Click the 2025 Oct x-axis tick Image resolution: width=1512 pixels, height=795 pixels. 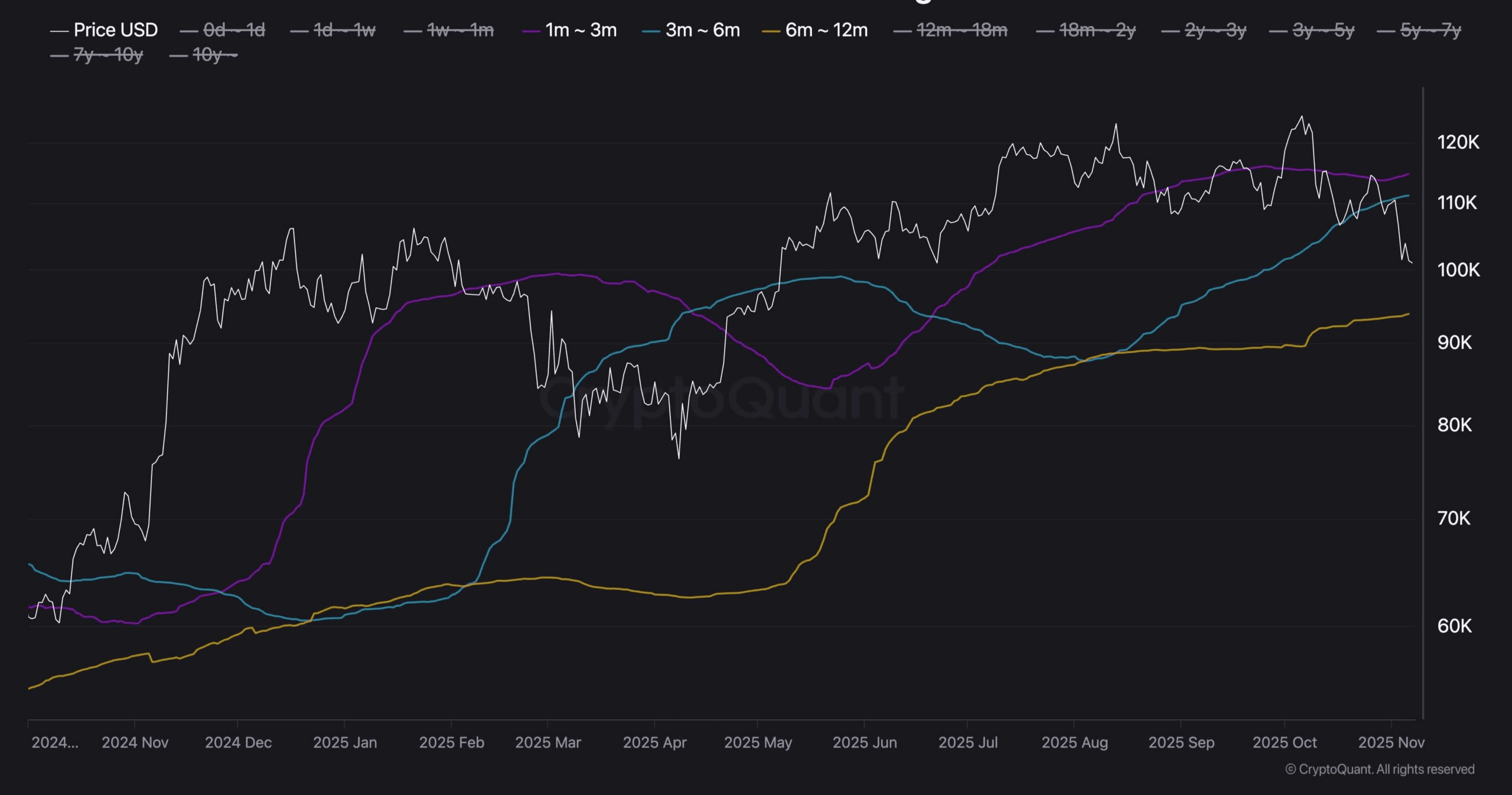point(1285,742)
